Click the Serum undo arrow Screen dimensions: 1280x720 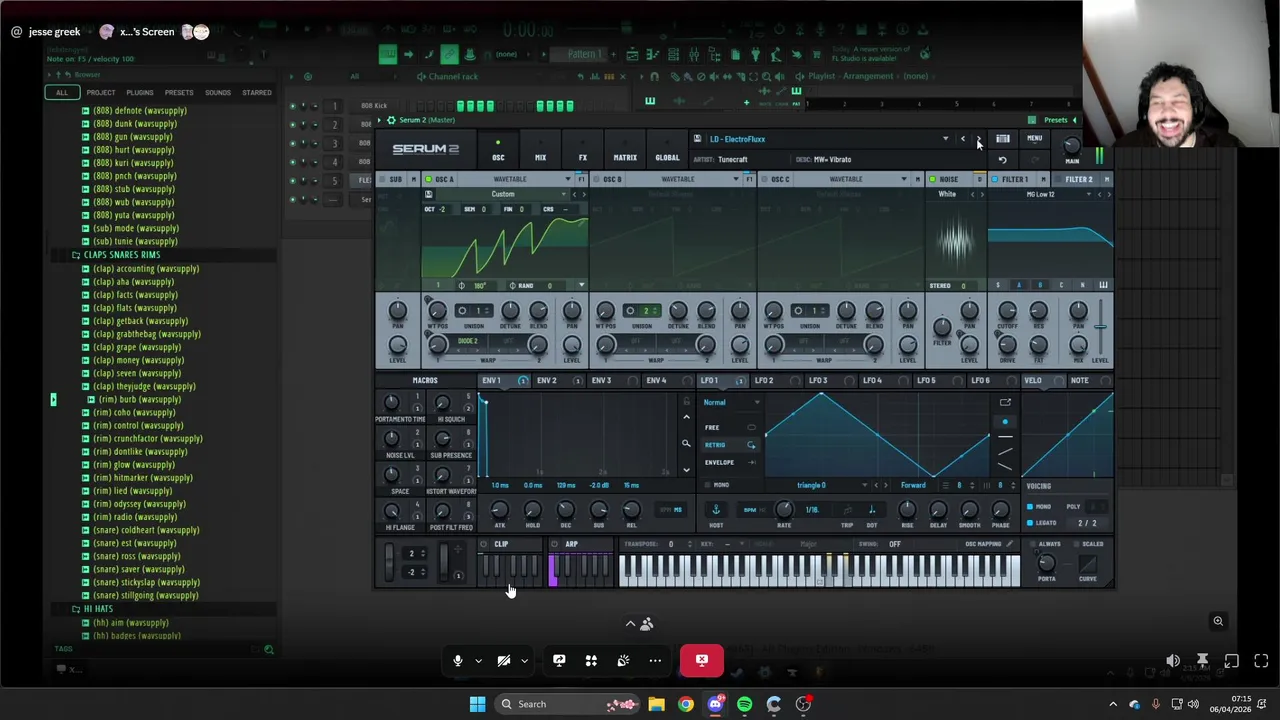click(1003, 160)
